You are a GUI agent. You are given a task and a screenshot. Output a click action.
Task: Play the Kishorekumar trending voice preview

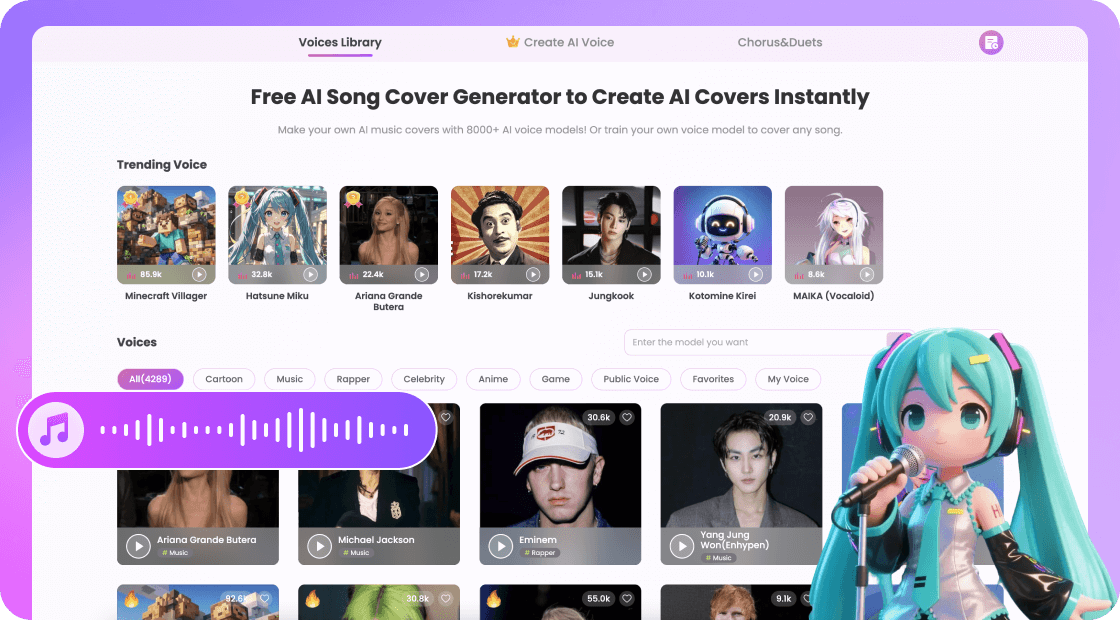coord(533,274)
